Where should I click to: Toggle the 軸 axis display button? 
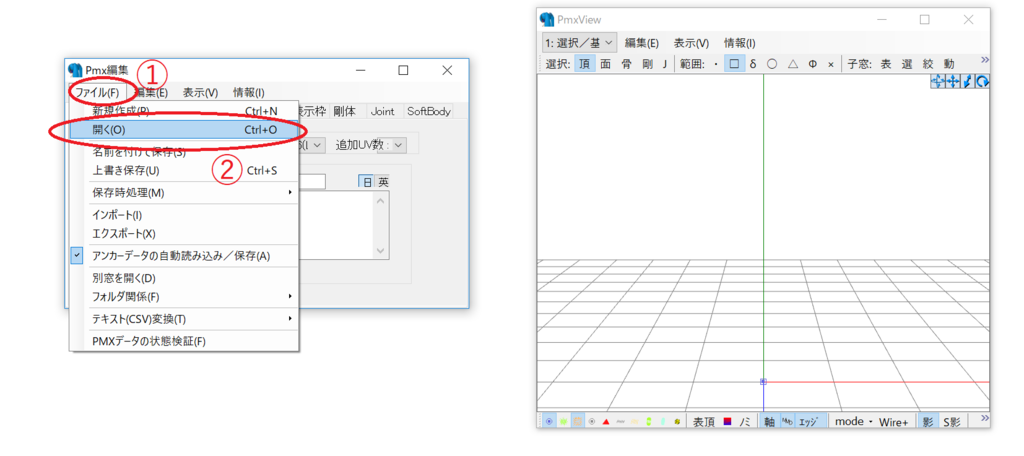pos(770,422)
